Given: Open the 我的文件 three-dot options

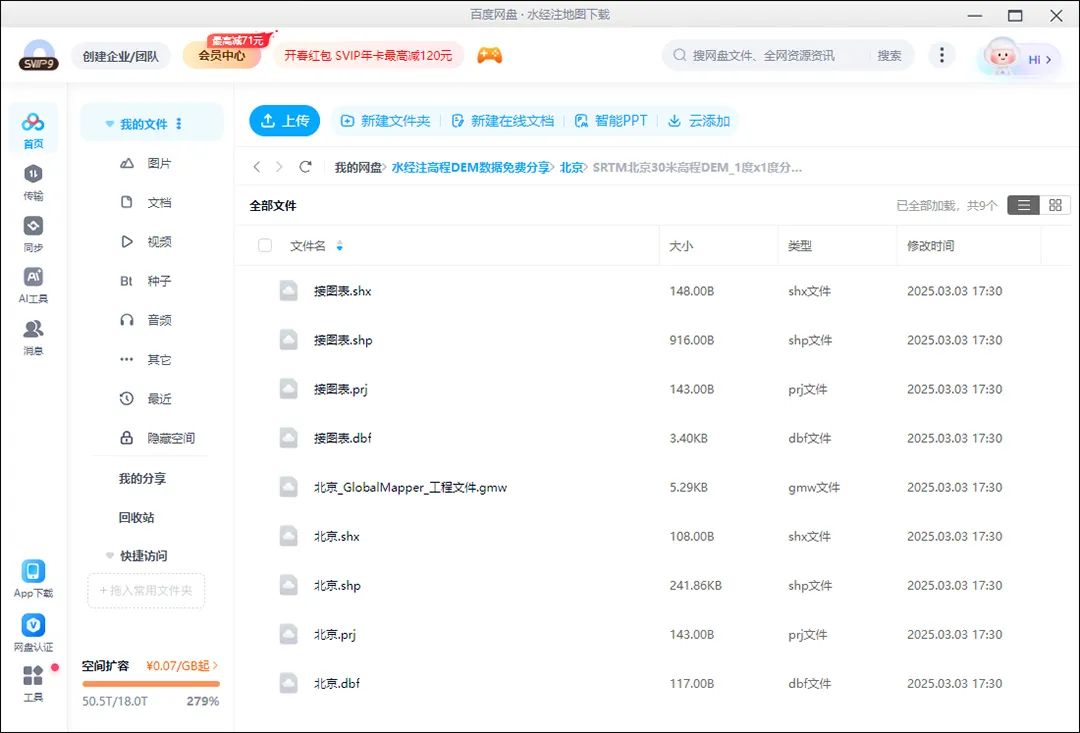Looking at the screenshot, I should (x=179, y=124).
